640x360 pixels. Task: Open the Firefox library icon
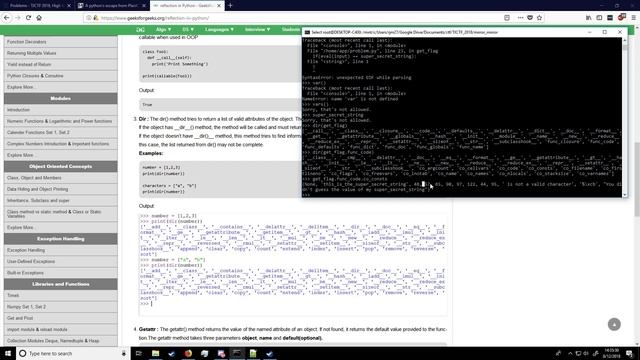[x=589, y=18]
